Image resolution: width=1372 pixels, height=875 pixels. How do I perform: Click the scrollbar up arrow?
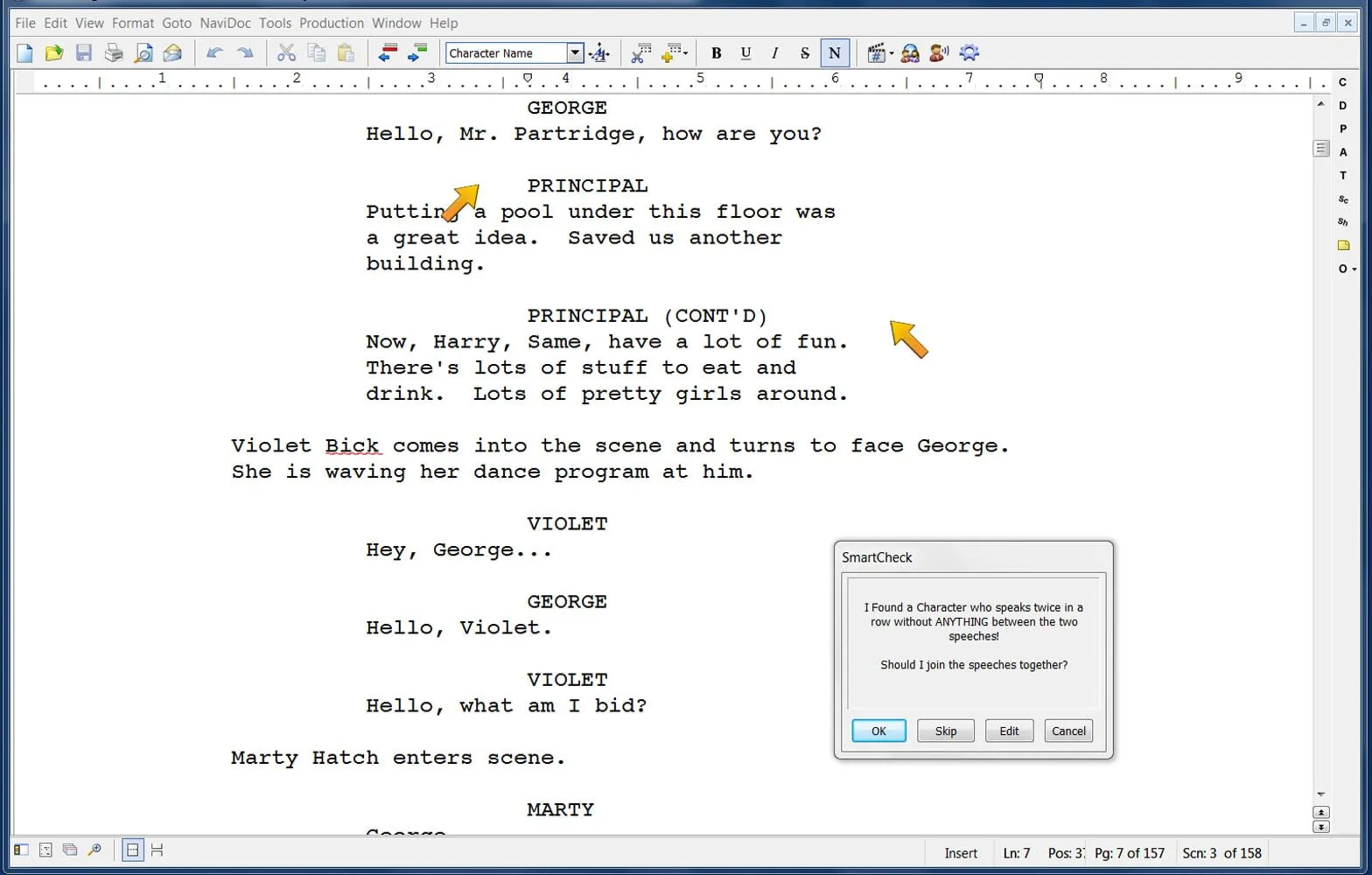(x=1321, y=104)
